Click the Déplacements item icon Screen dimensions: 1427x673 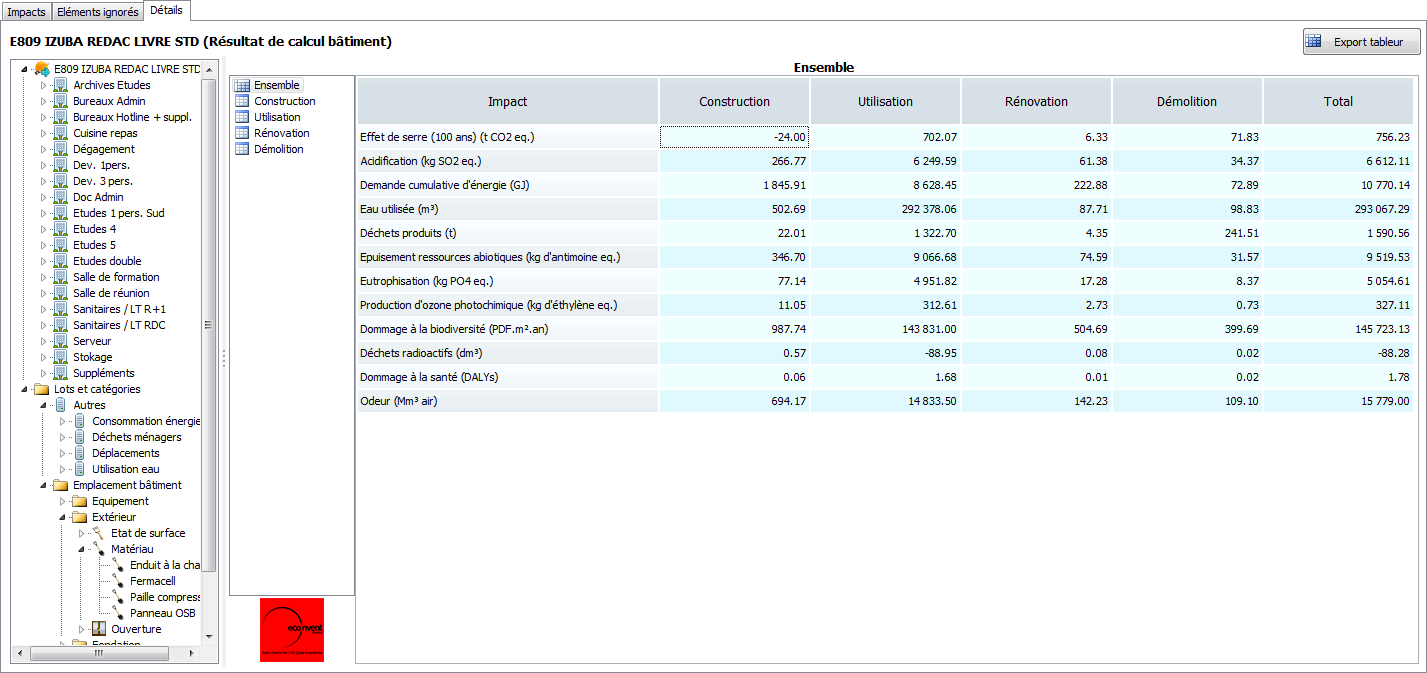pos(80,453)
